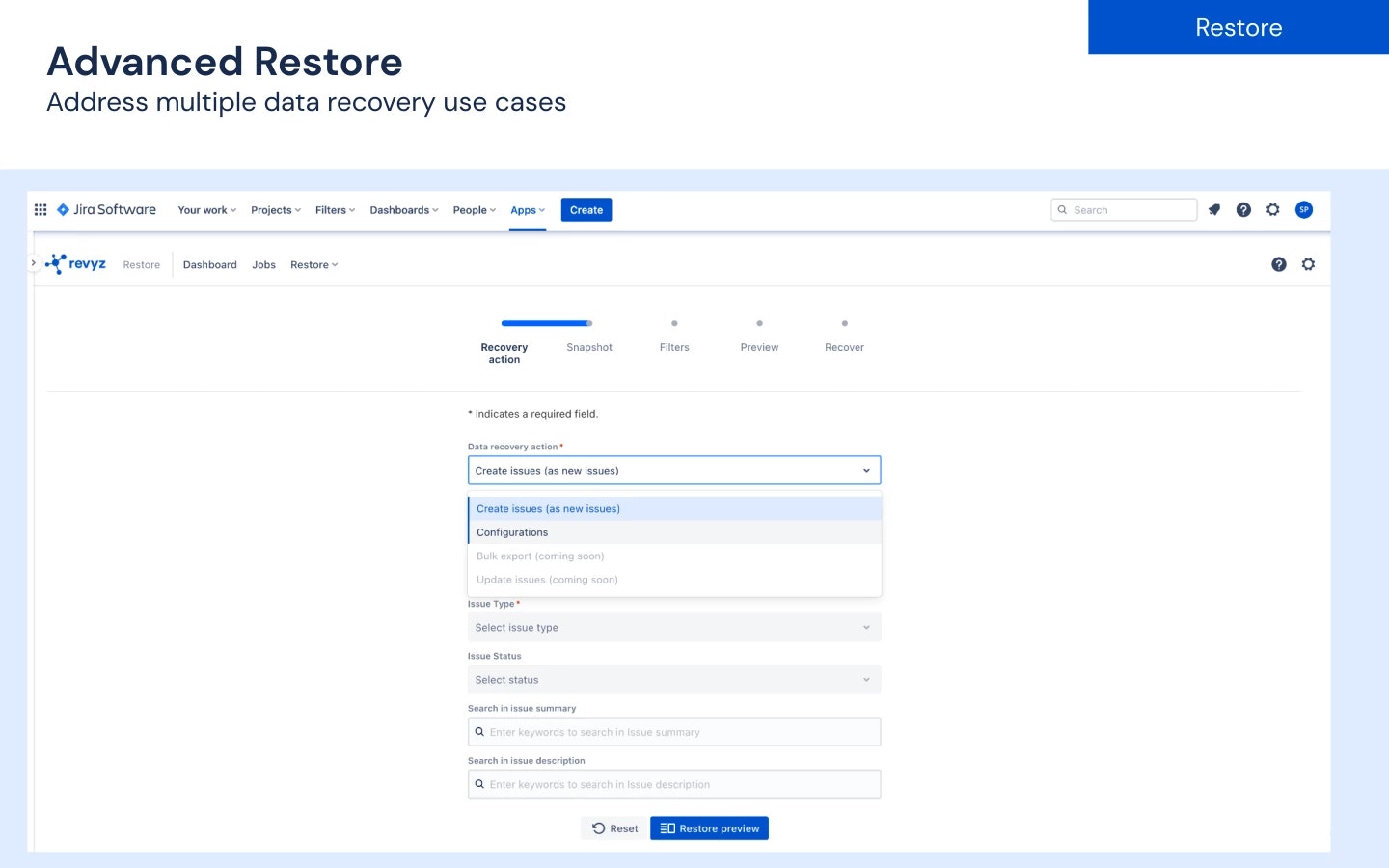Open the Select status dropdown

(x=674, y=680)
